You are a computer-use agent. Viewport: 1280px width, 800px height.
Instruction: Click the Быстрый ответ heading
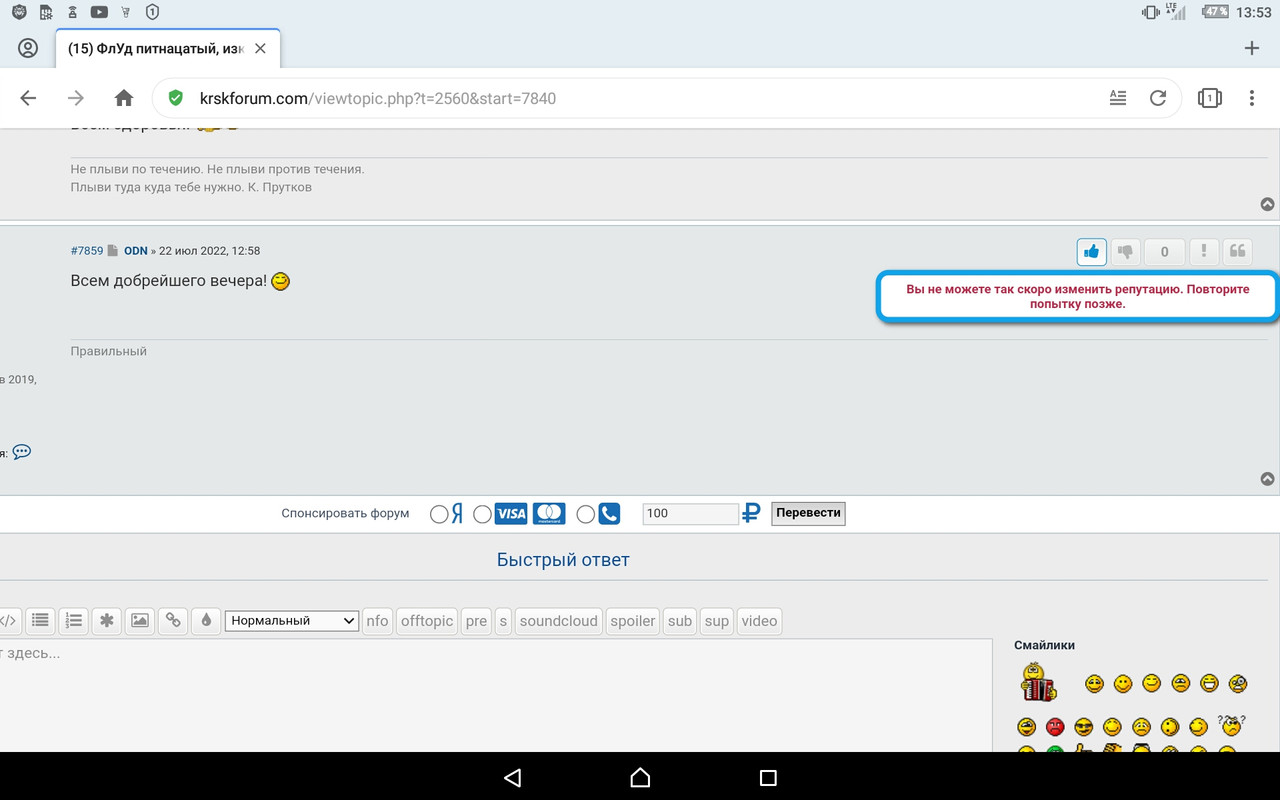pyautogui.click(x=563, y=560)
